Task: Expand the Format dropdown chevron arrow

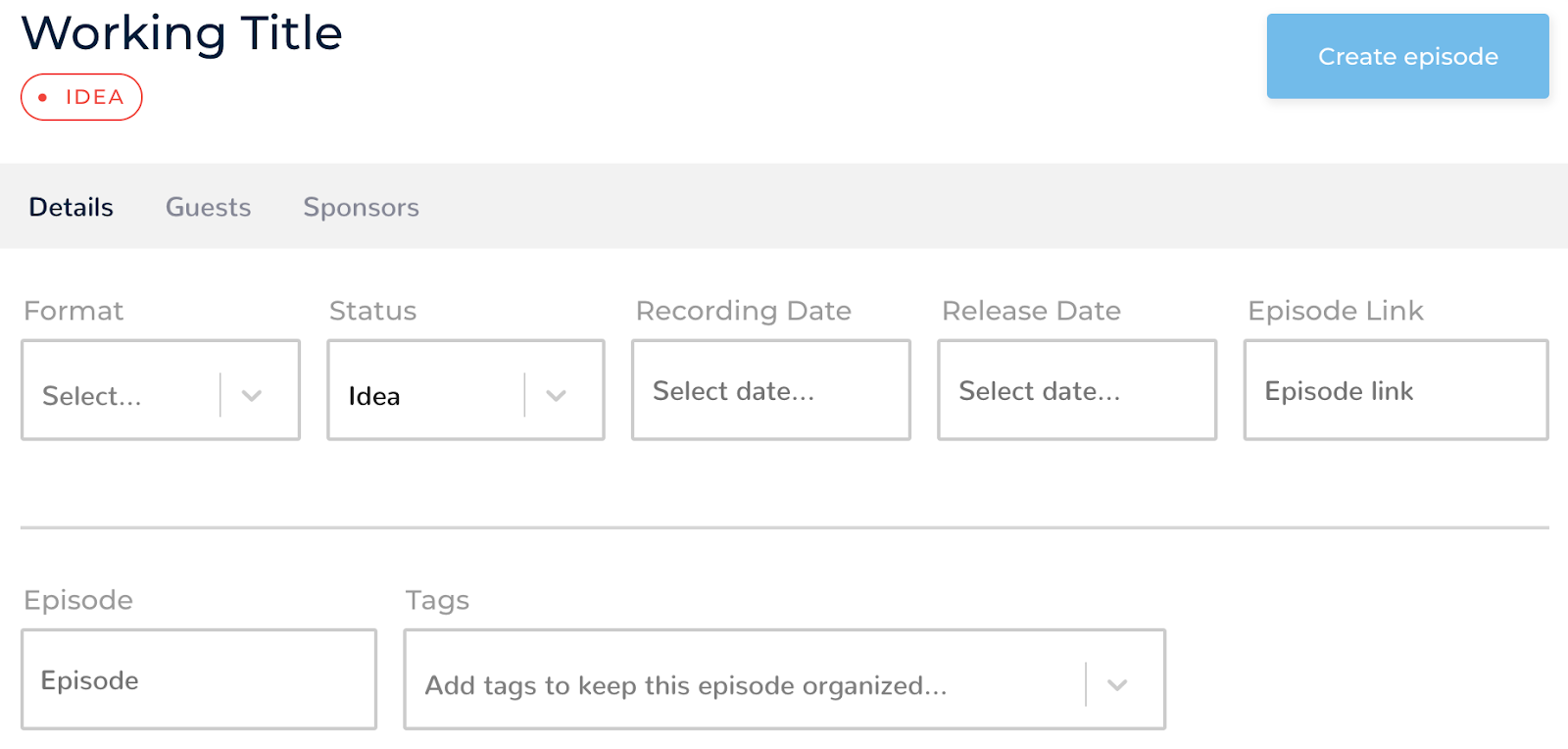Action: [x=252, y=396]
